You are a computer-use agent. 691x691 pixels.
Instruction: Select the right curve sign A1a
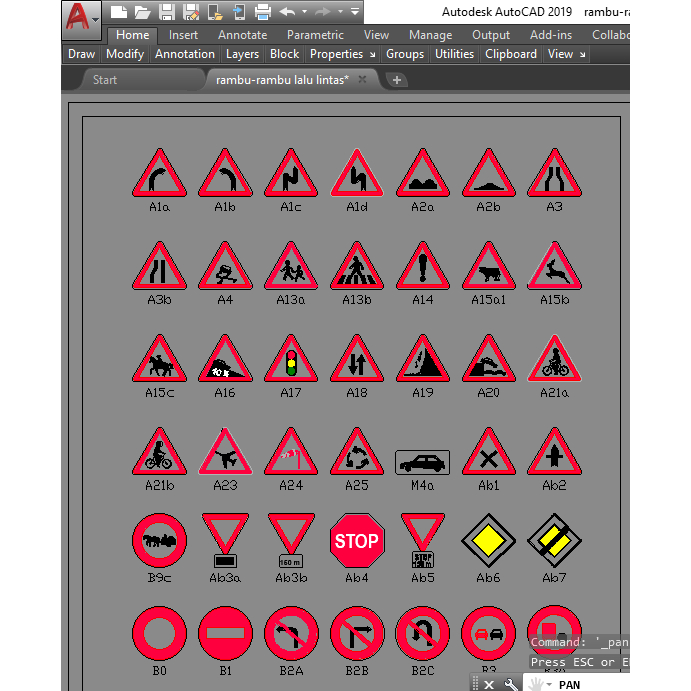tap(160, 173)
